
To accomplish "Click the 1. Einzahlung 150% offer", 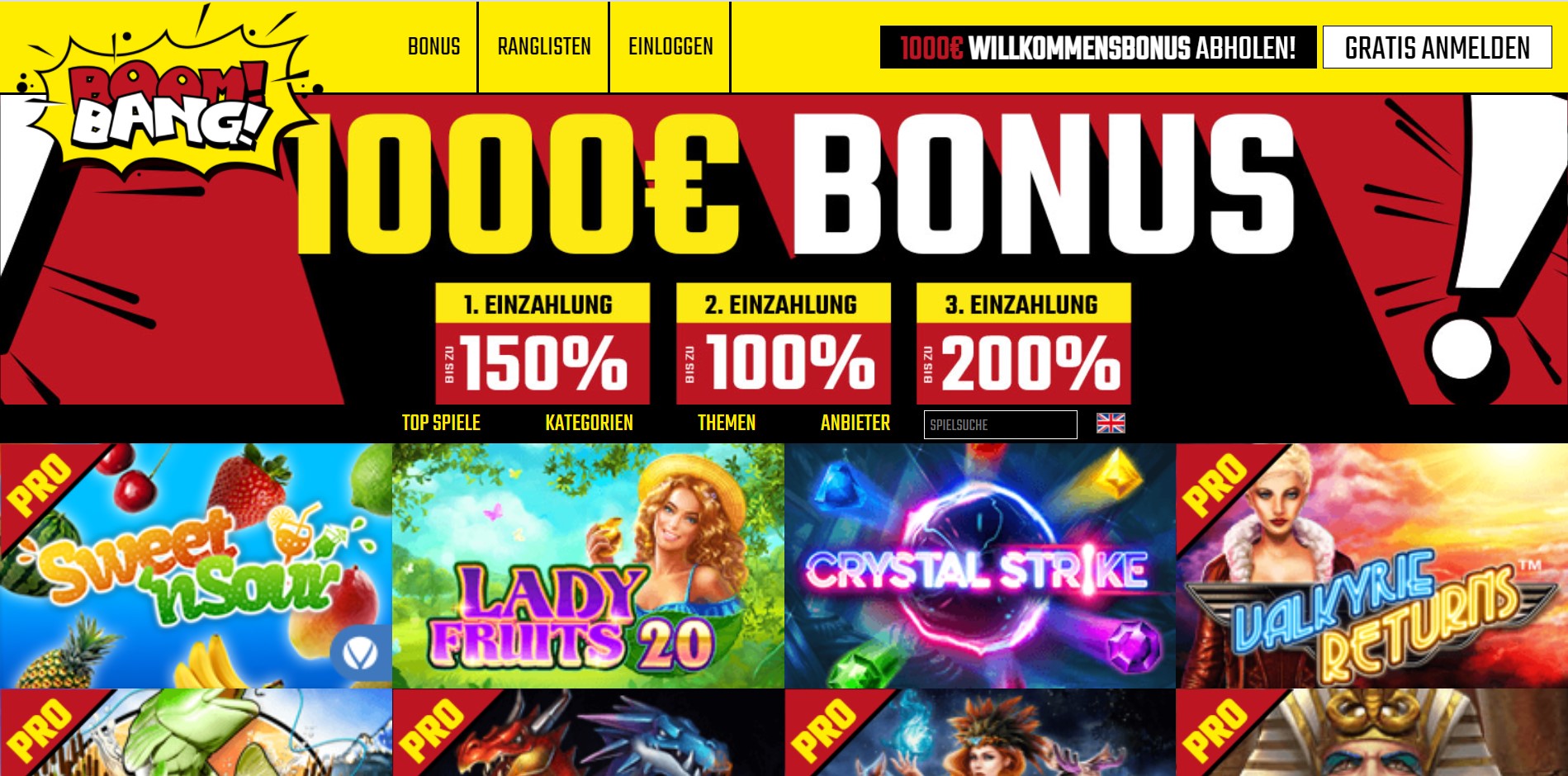I will tap(542, 343).
